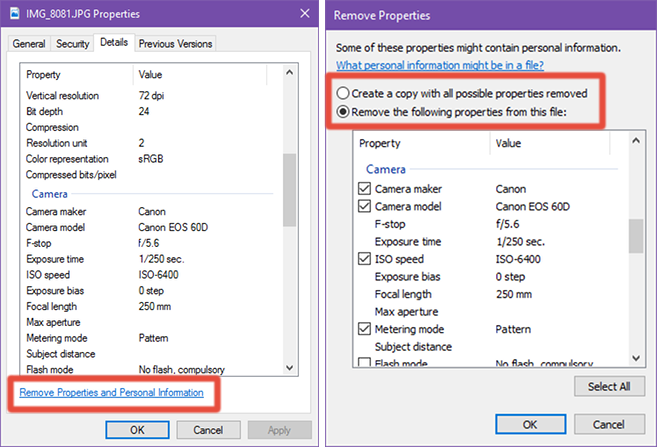Close the IMG_8081.JPG Properties dialog
This screenshot has height=447, width=657.
coord(303,14)
